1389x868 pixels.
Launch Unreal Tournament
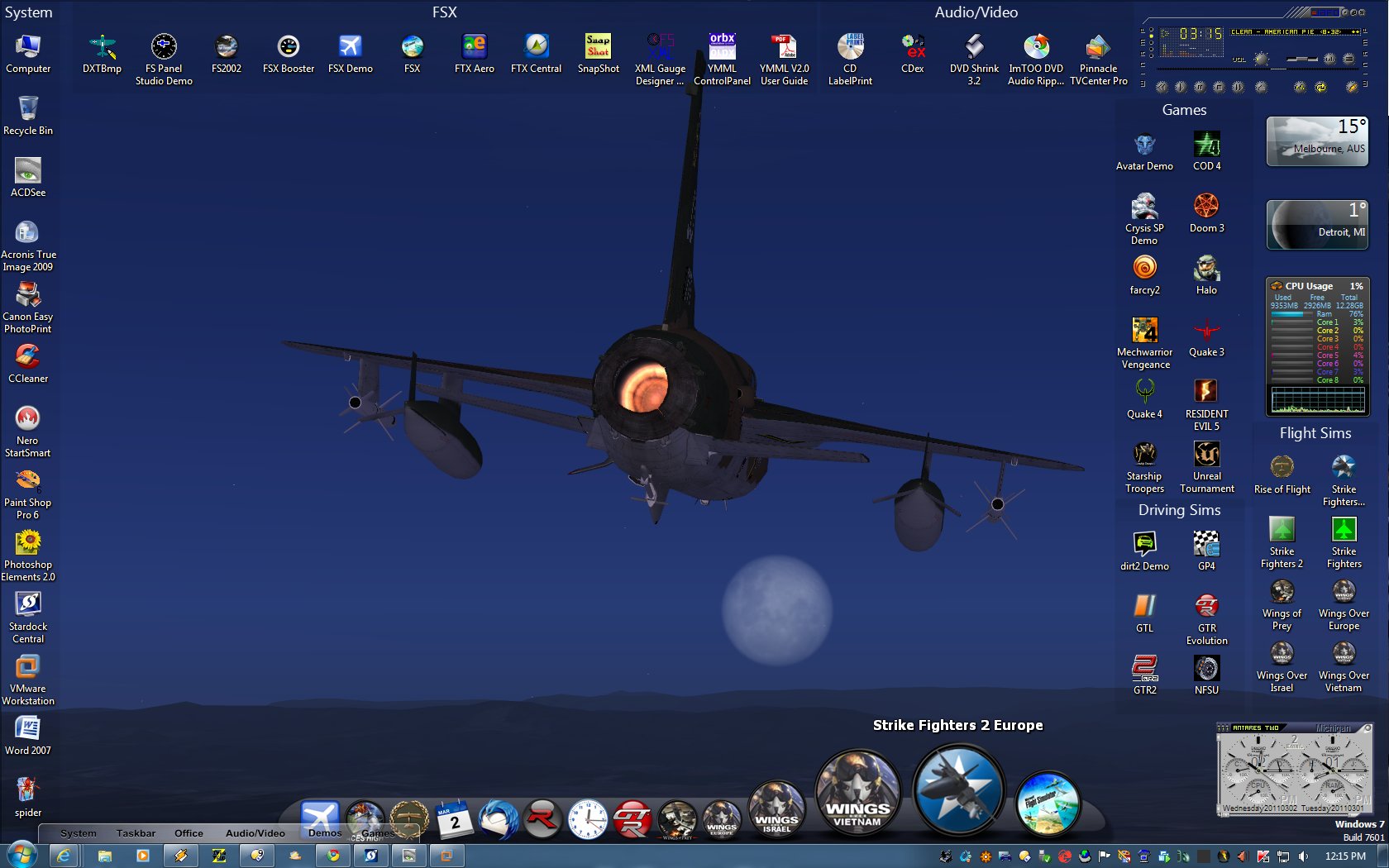pyautogui.click(x=1206, y=467)
